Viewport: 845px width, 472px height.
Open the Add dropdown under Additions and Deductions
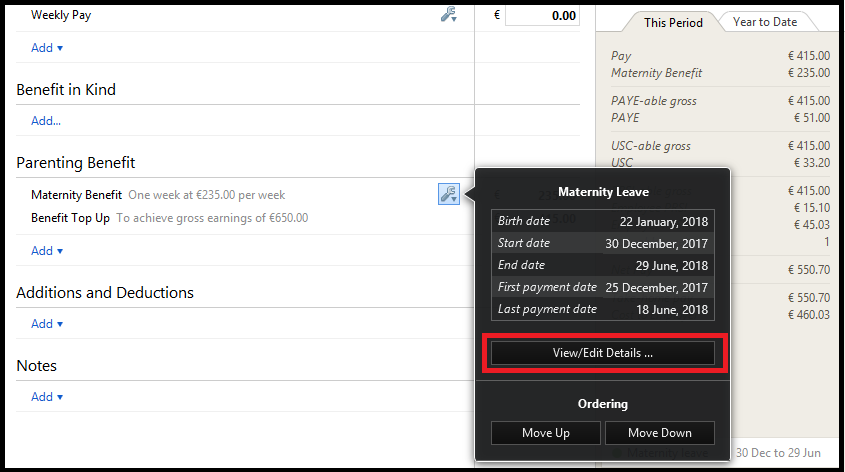(47, 324)
